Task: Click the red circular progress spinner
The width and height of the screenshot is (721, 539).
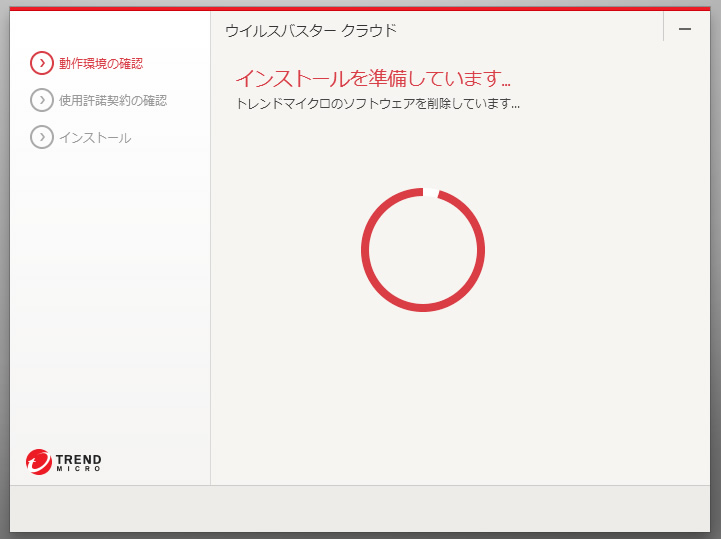Action: (x=423, y=250)
